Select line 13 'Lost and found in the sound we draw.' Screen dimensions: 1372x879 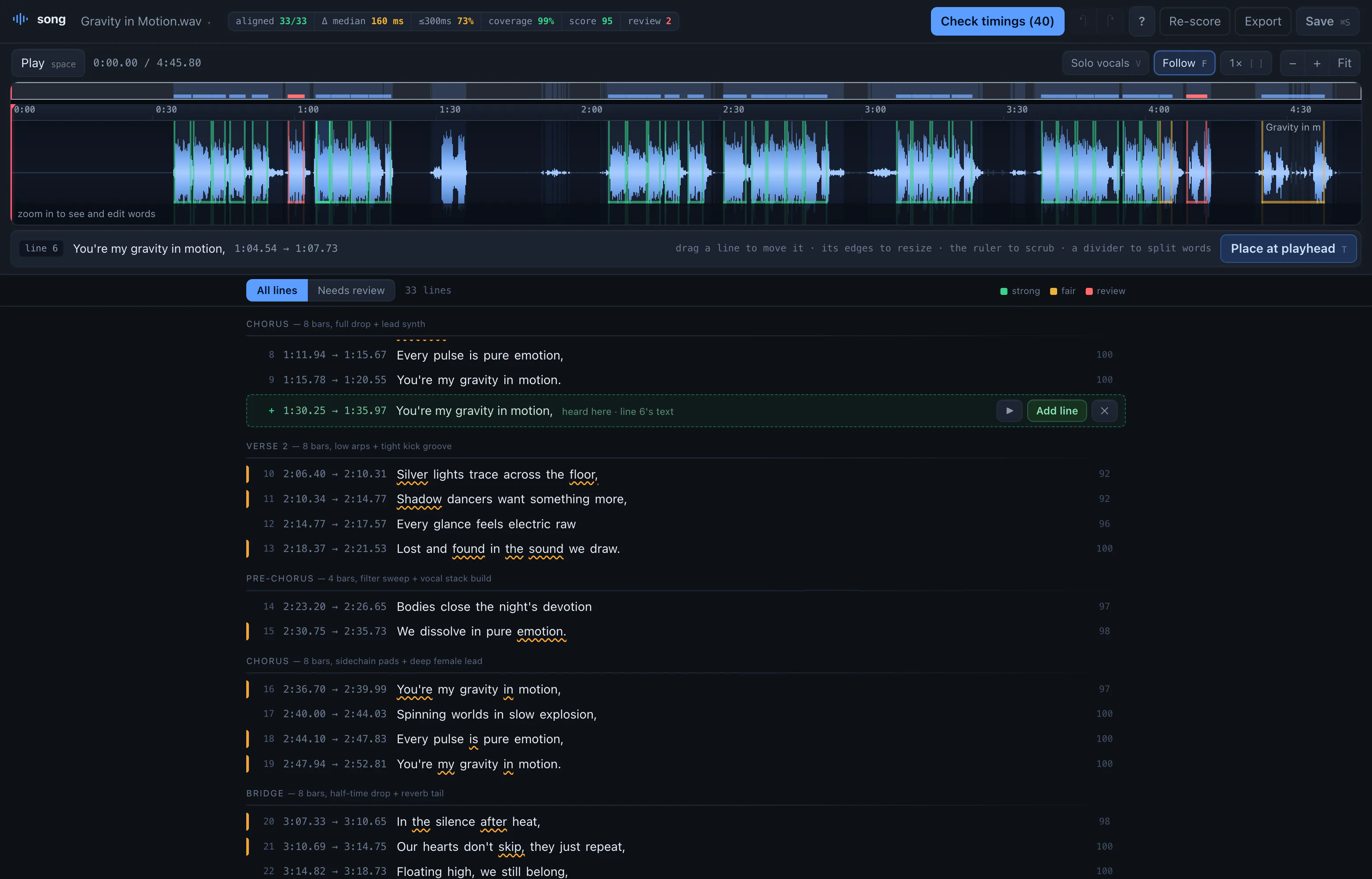(685, 548)
